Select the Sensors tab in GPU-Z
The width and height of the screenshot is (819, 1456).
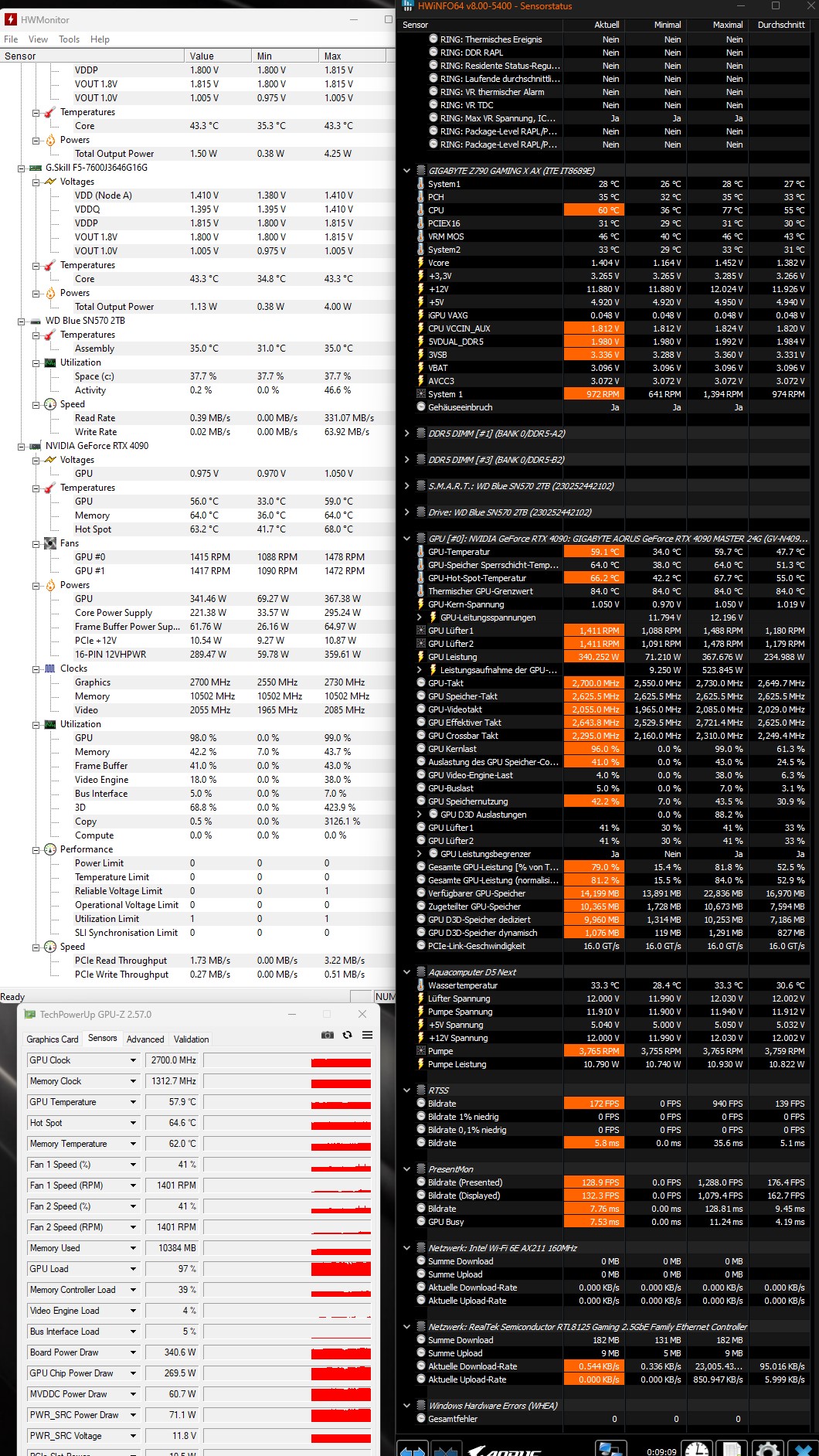coord(103,1038)
